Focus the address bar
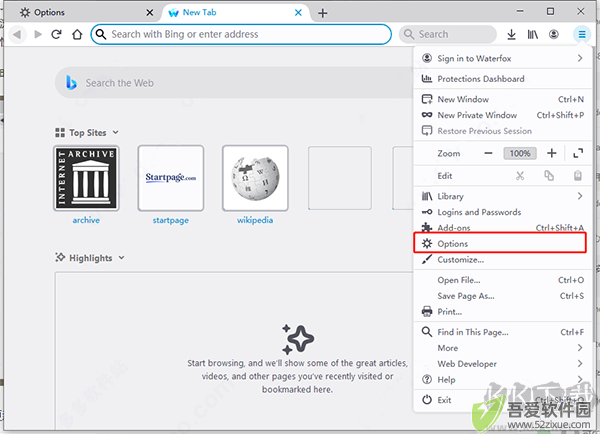This screenshot has height=434, width=600. tap(241, 34)
